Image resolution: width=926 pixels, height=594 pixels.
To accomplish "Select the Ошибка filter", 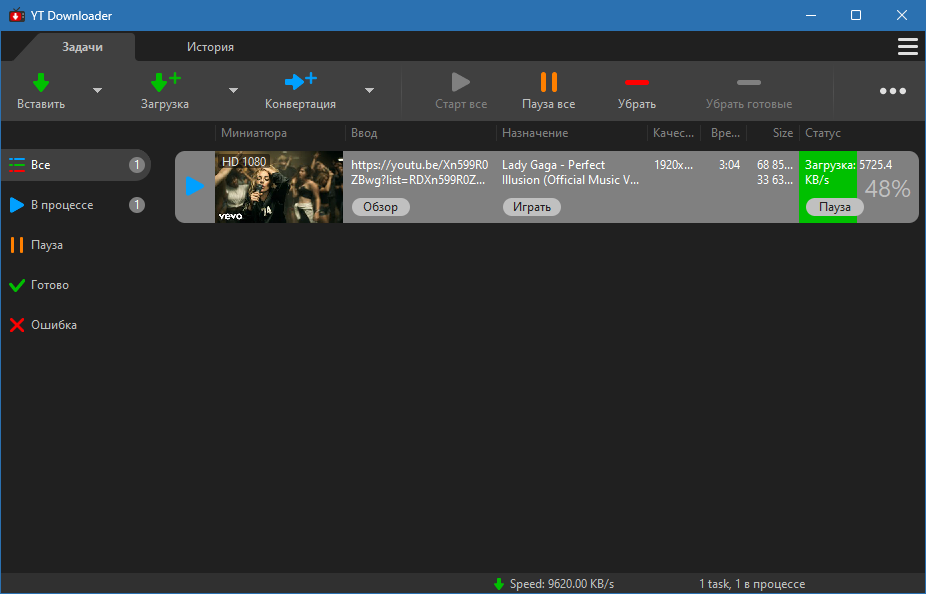I will [x=76, y=325].
